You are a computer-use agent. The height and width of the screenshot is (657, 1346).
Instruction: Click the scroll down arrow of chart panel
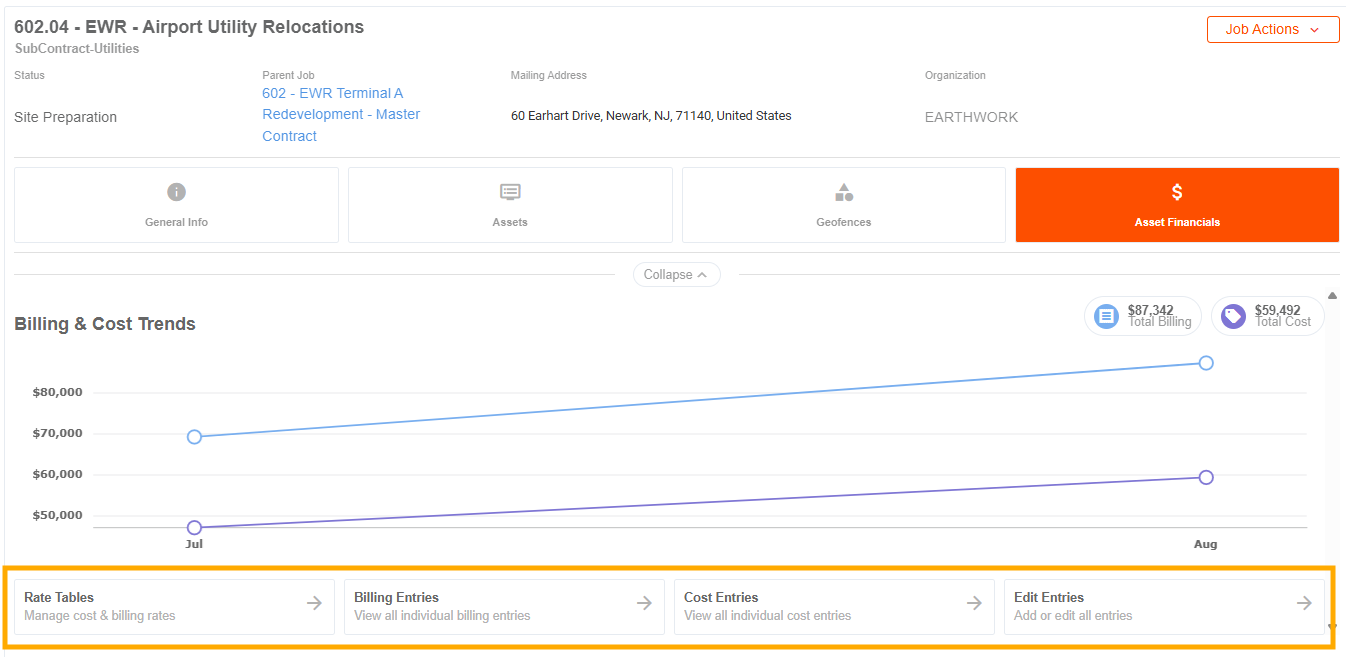coord(1332,627)
